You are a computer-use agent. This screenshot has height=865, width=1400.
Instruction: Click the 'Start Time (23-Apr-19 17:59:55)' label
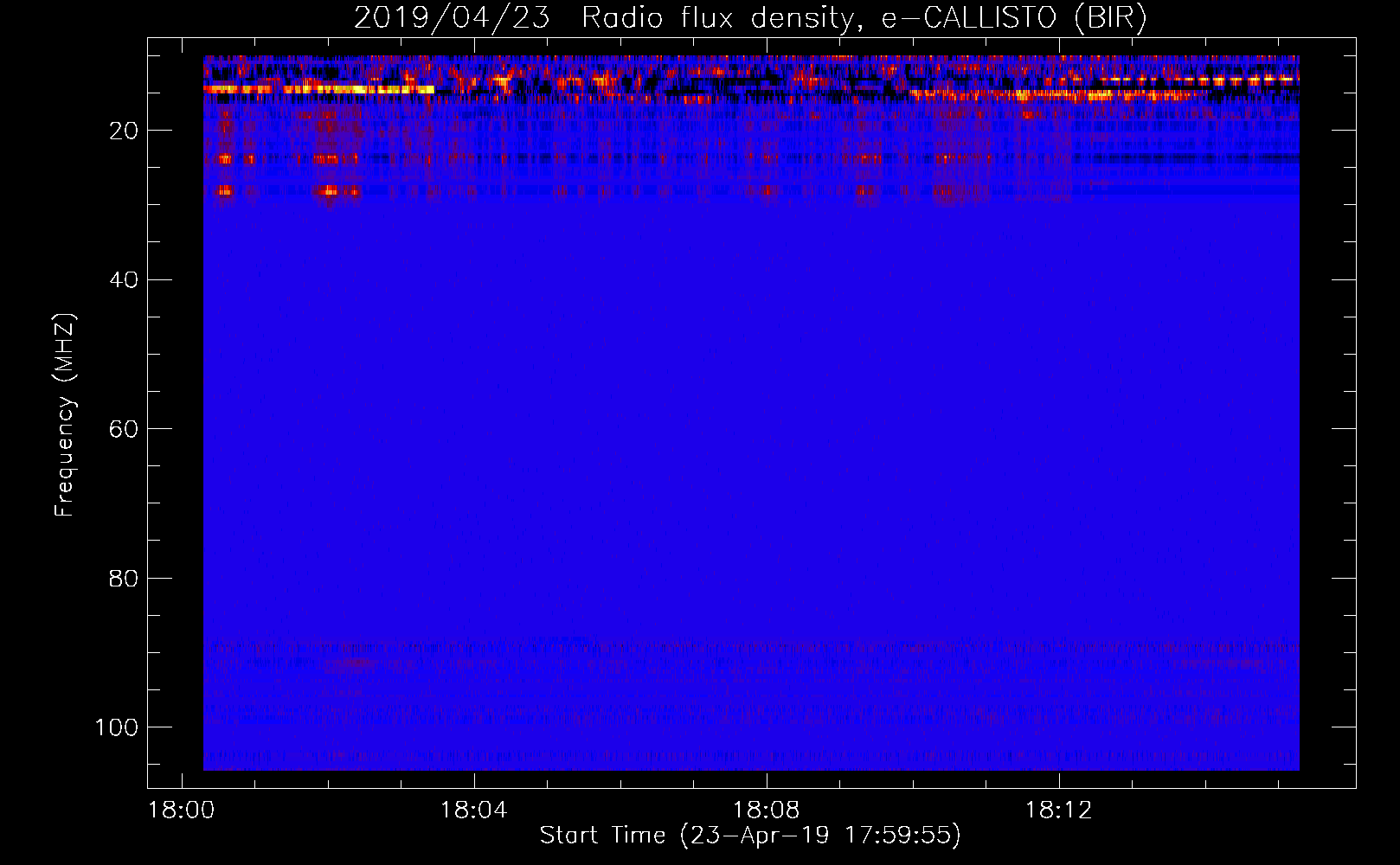(750, 836)
